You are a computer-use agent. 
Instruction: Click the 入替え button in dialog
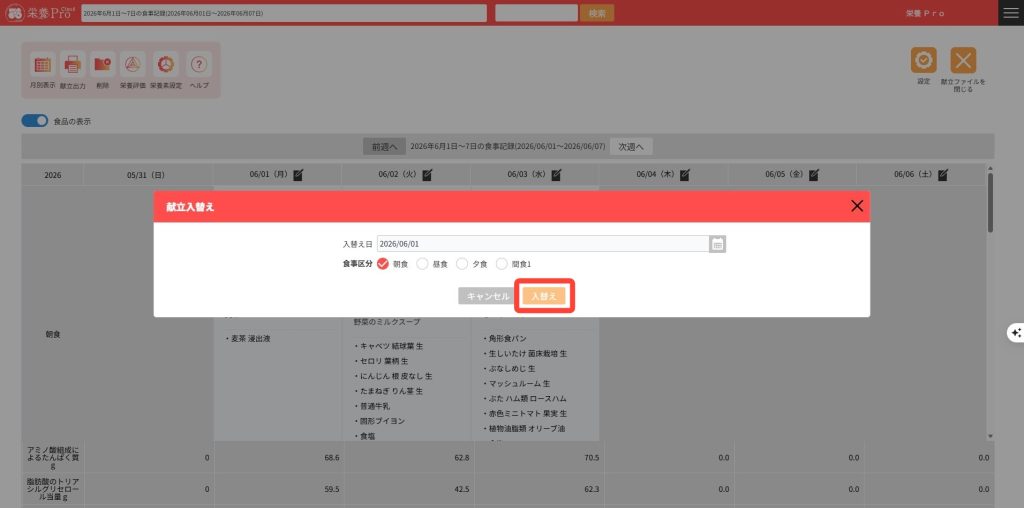click(x=544, y=296)
